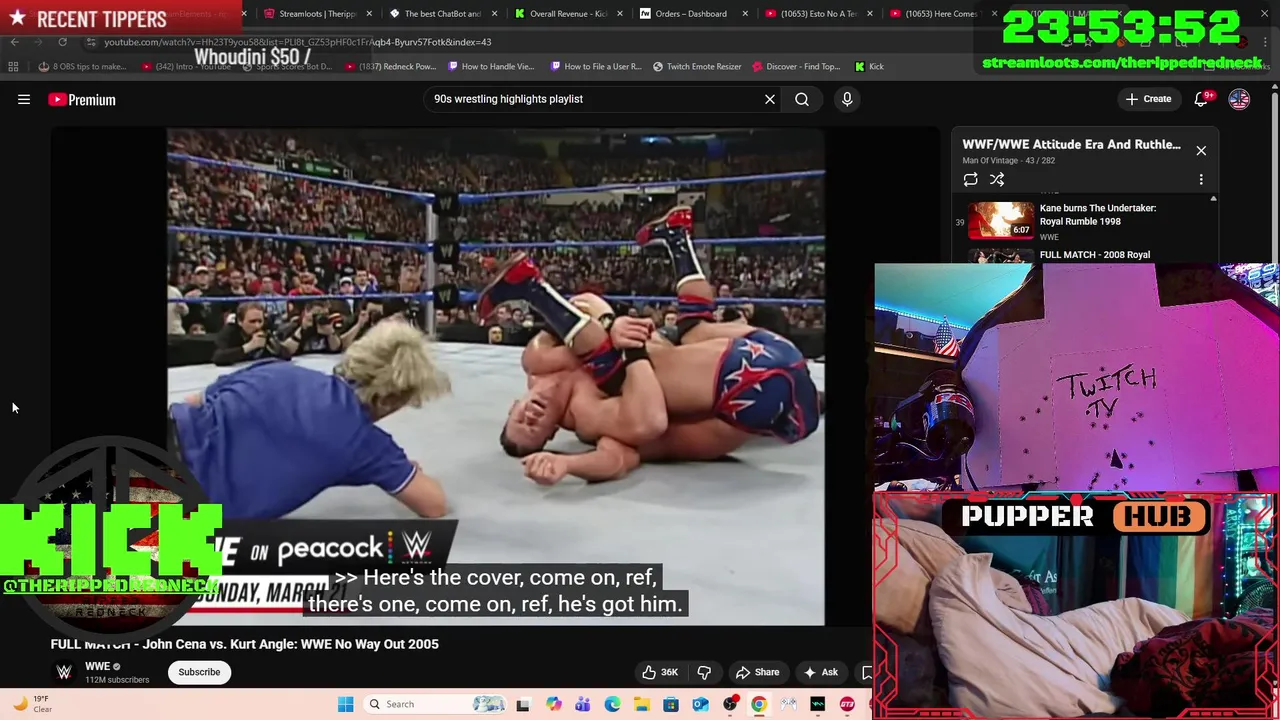Launch Microsoft Edge from taskbar
This screenshot has width=1280, height=720.
coord(612,704)
